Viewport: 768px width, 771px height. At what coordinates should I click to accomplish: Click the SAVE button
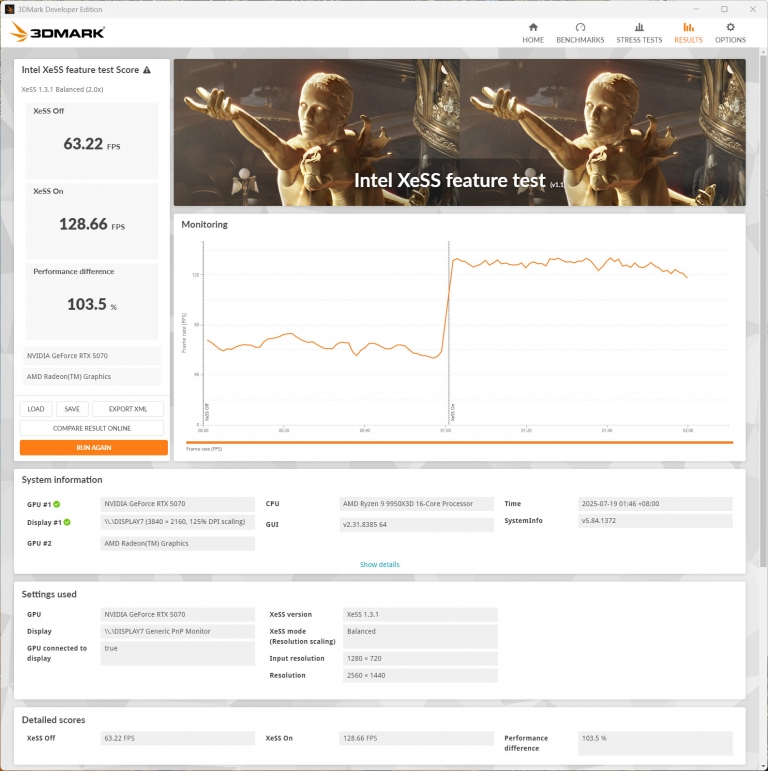72,409
